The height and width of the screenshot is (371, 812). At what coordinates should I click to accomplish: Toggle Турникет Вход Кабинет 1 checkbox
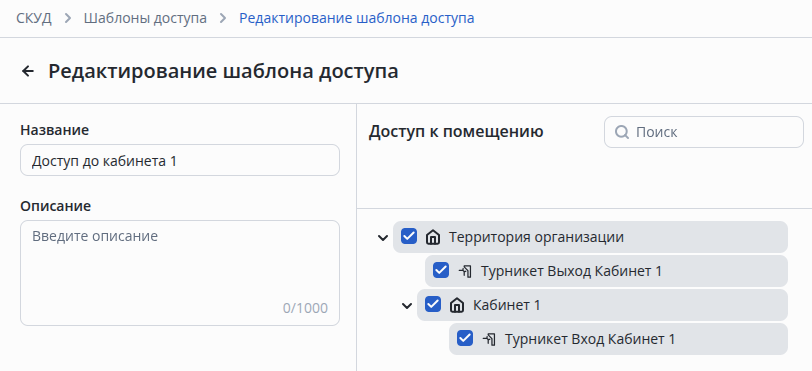[465, 339]
